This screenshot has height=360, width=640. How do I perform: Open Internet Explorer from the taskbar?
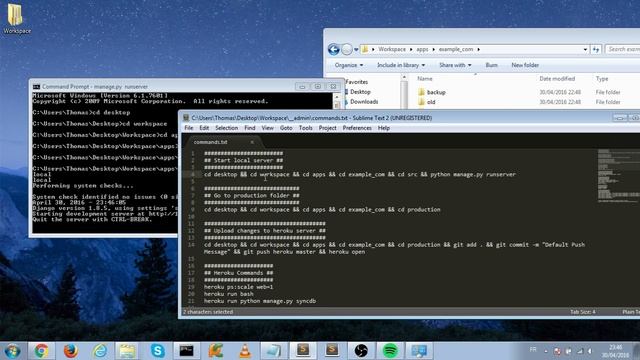click(x=100, y=351)
